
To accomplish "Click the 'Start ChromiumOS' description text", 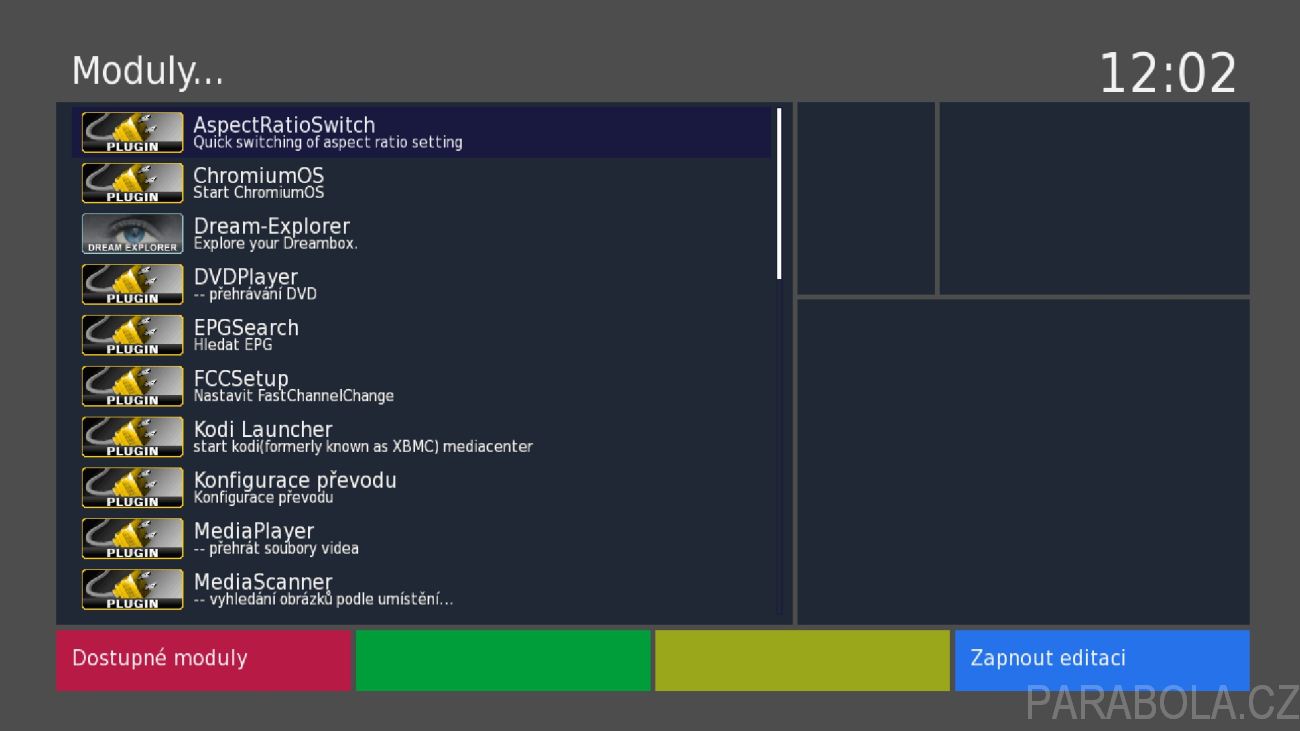I will (x=259, y=193).
